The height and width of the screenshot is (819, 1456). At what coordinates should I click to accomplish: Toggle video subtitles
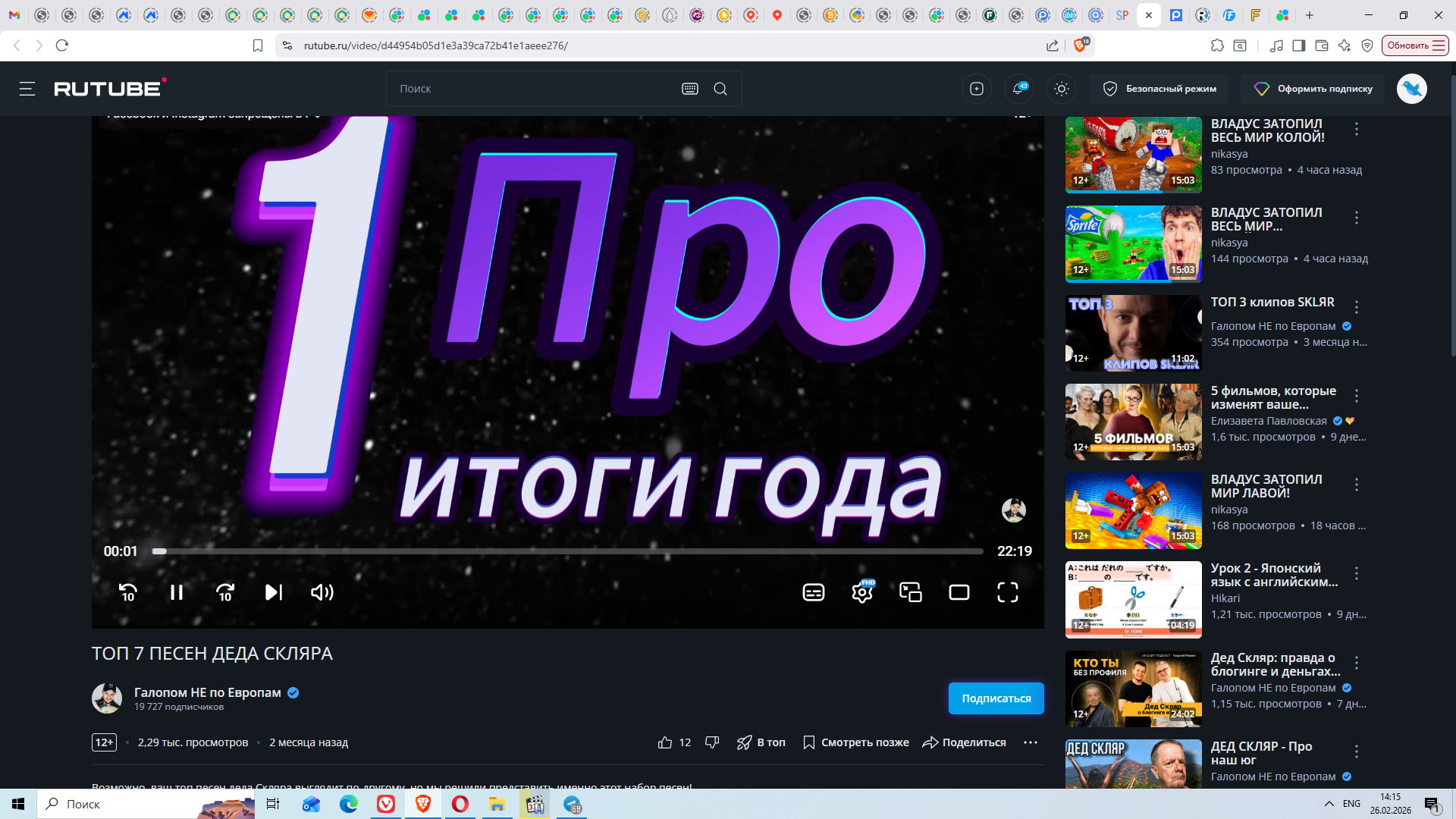813,592
